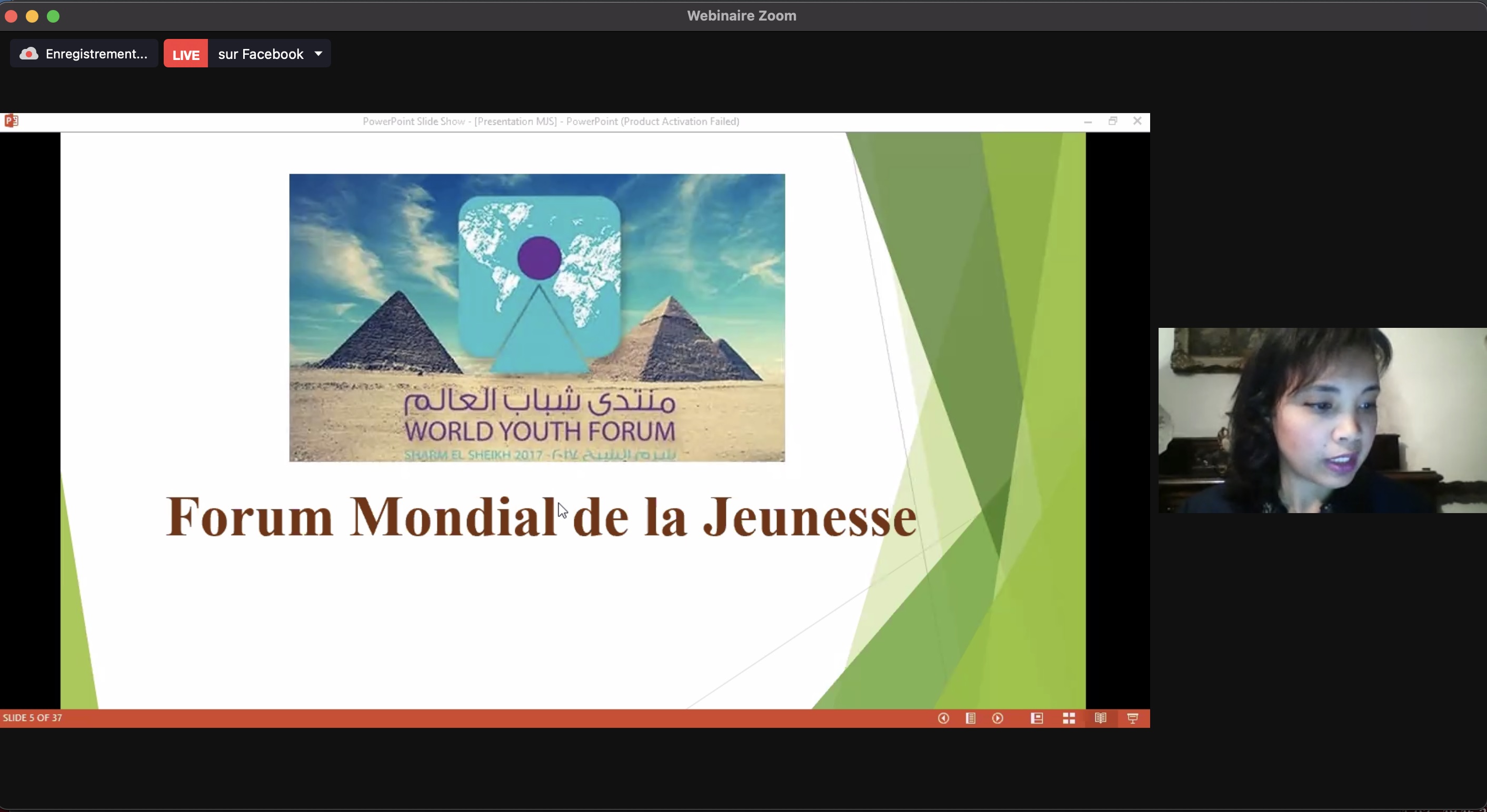Viewport: 1487px width, 812px height.
Task: Click the PowerPoint app icon in title bar
Action: pos(12,121)
